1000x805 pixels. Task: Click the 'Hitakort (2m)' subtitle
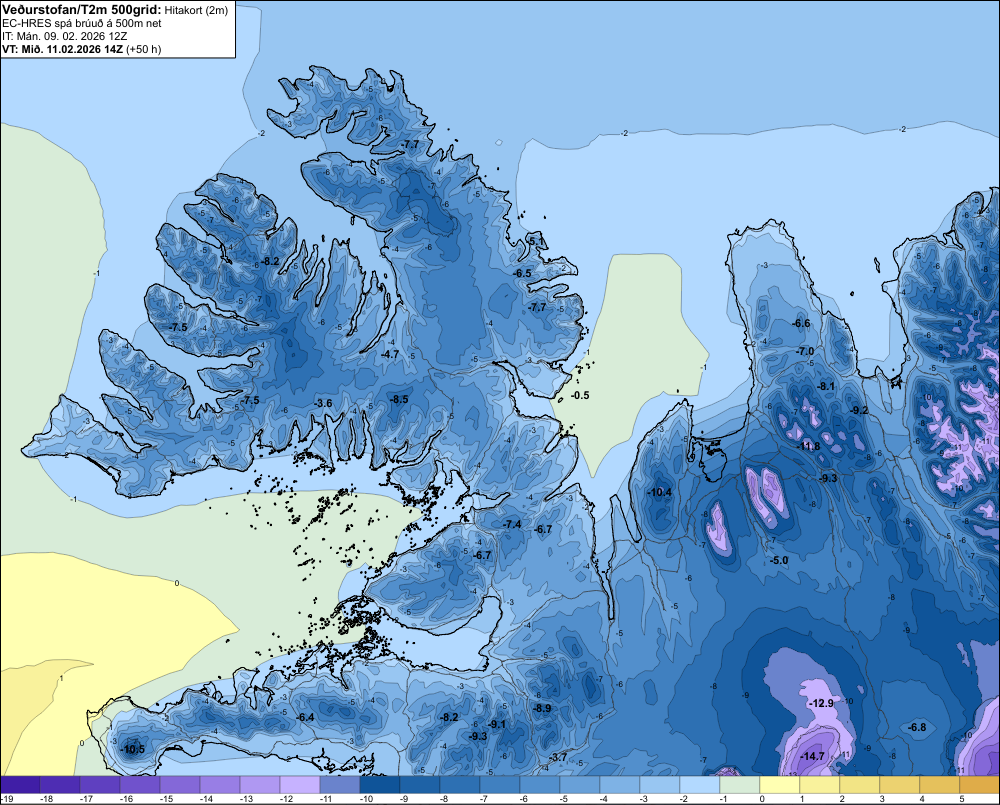(x=196, y=10)
